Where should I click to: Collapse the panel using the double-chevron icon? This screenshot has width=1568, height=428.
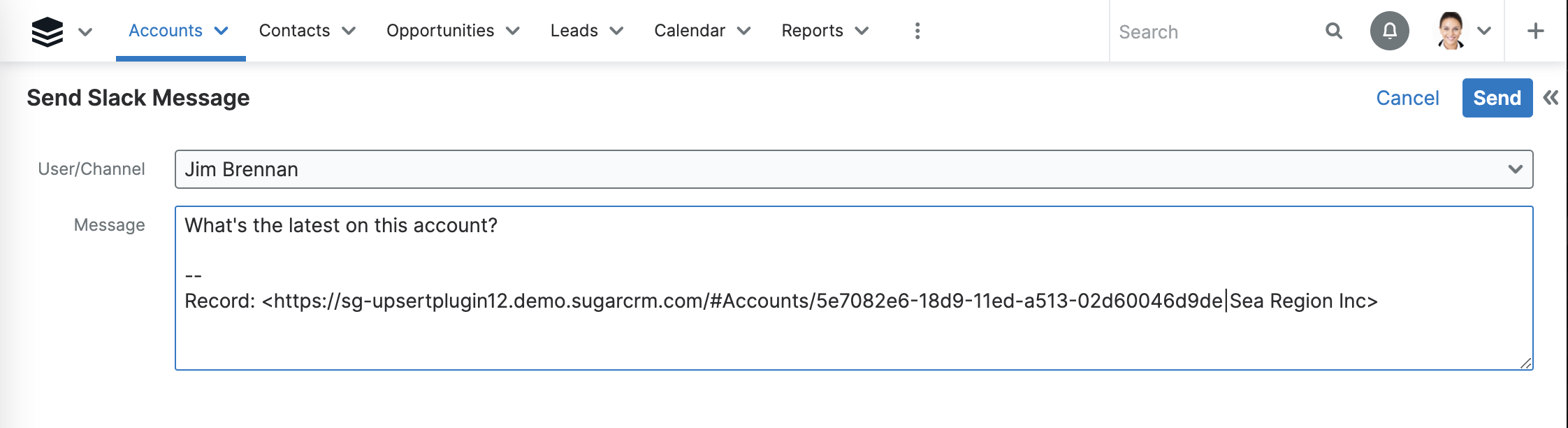pyautogui.click(x=1550, y=97)
